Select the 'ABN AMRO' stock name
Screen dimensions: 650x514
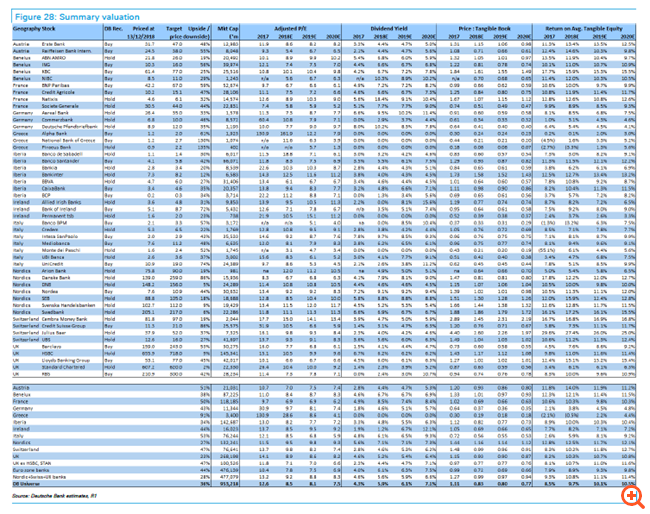[x=53, y=58]
